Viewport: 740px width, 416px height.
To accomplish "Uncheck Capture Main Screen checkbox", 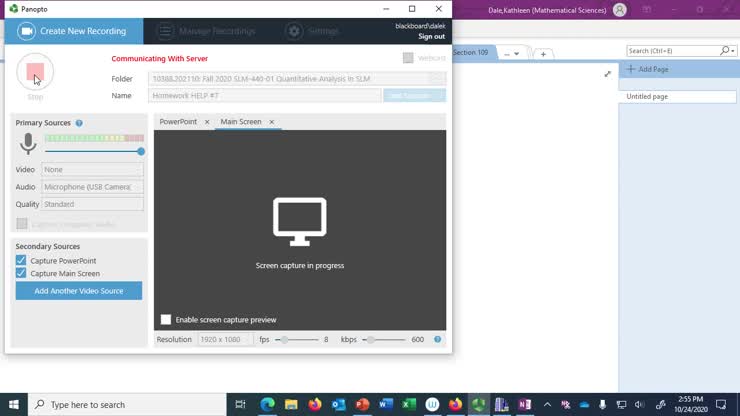I will click(x=21, y=273).
